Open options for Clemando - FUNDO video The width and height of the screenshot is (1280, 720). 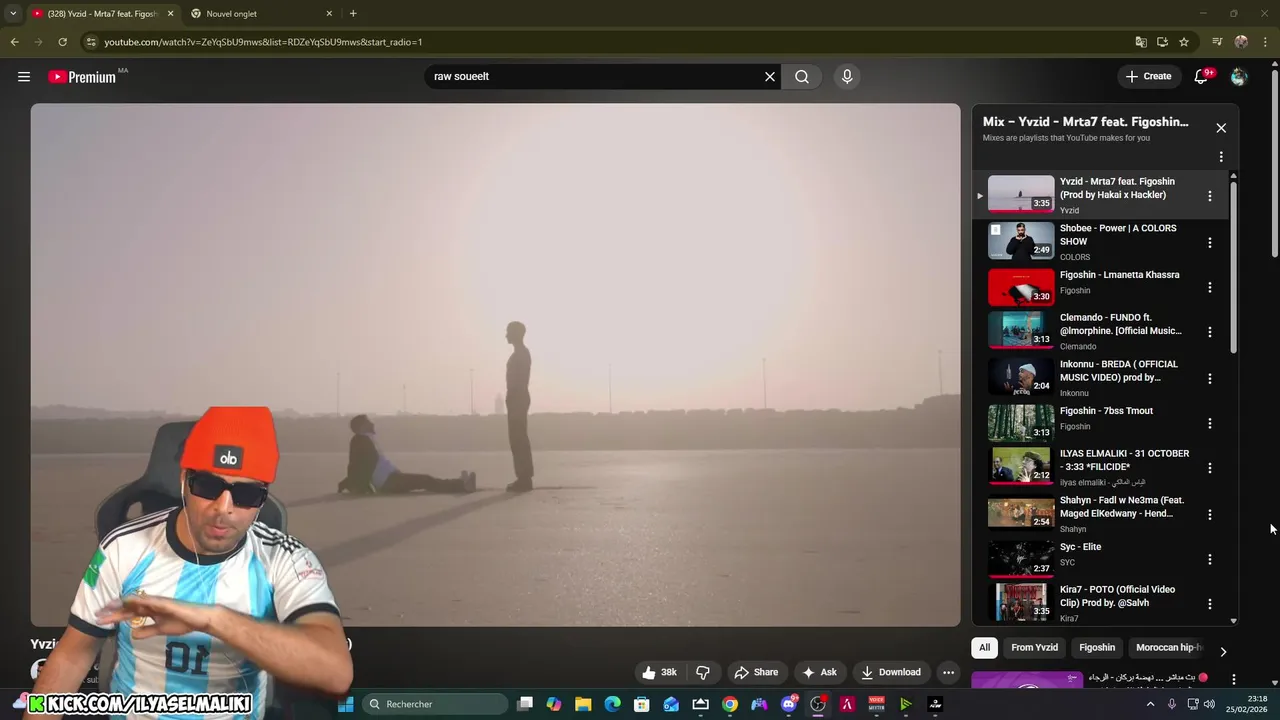point(1210,331)
